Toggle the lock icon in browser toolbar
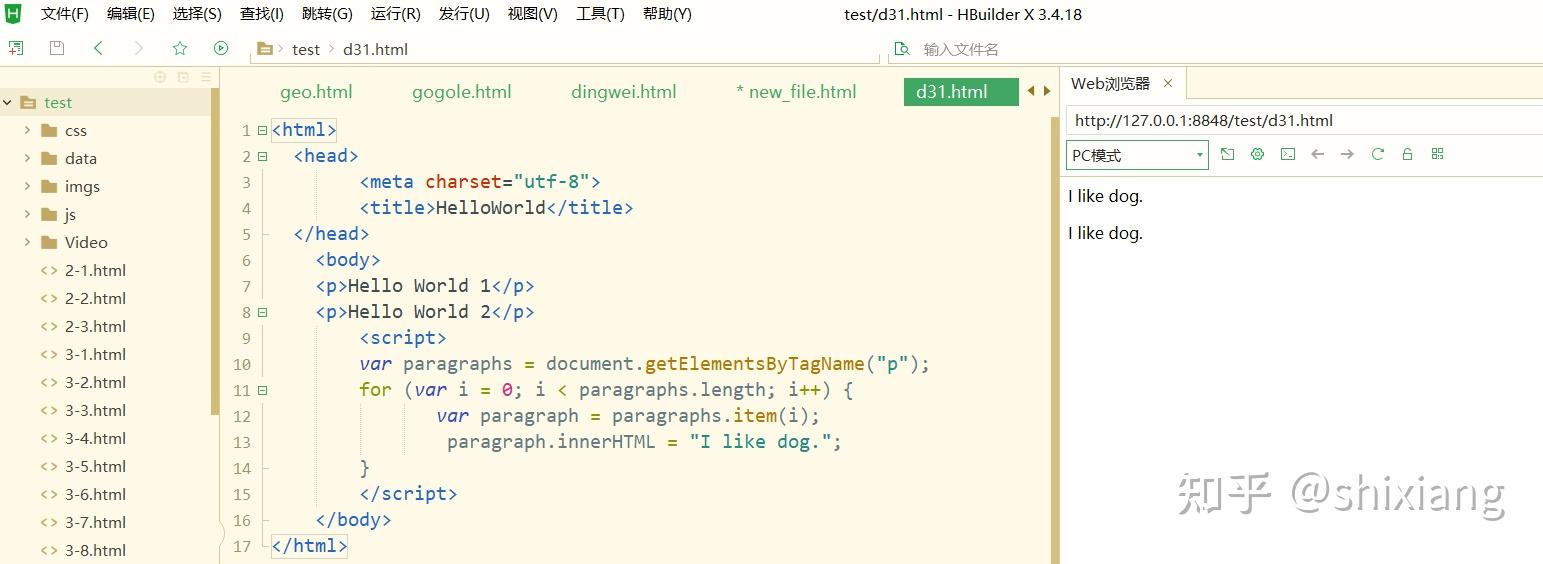The image size is (1543, 564). coord(1408,154)
